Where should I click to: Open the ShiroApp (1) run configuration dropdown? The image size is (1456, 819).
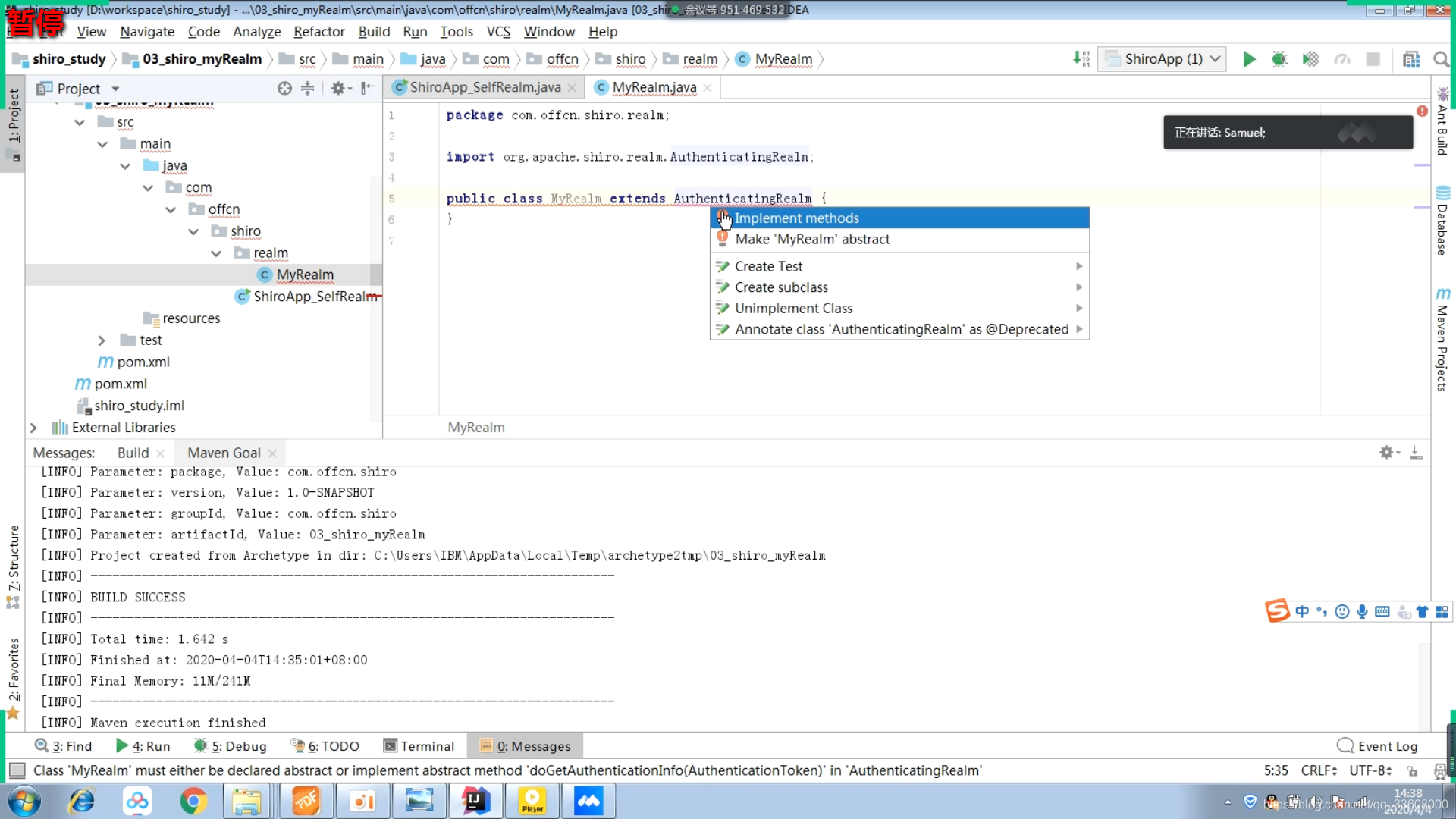click(x=1162, y=59)
